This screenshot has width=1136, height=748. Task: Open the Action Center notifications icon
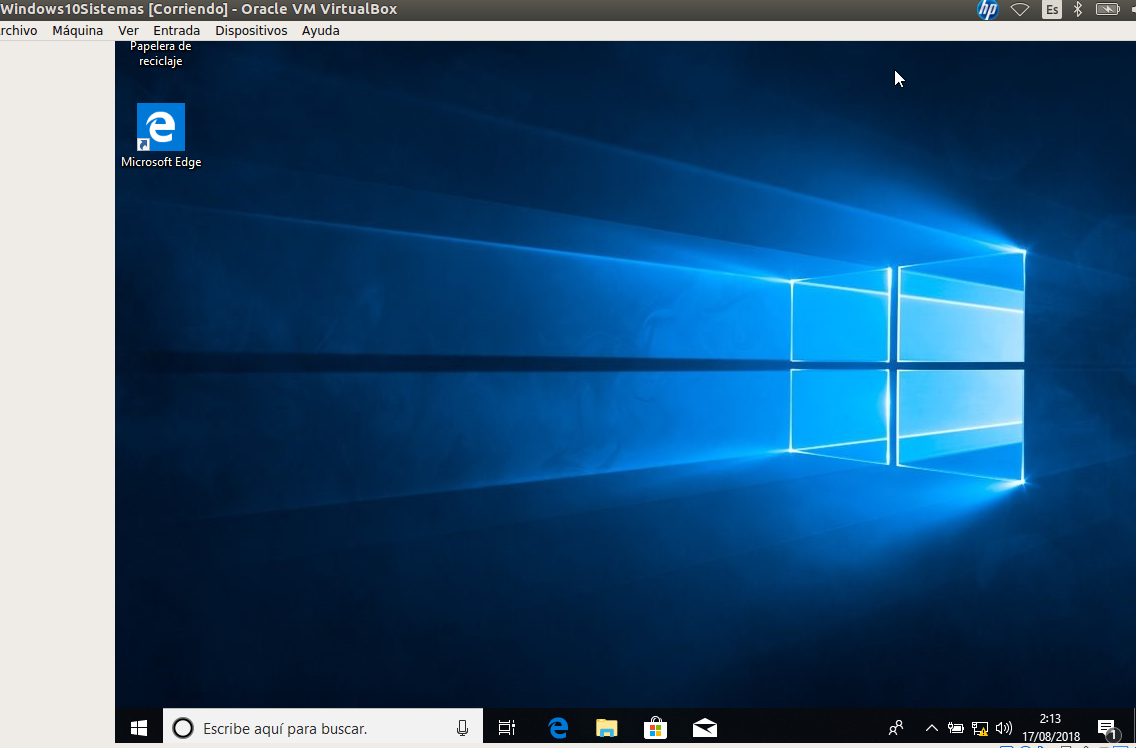(x=1106, y=728)
